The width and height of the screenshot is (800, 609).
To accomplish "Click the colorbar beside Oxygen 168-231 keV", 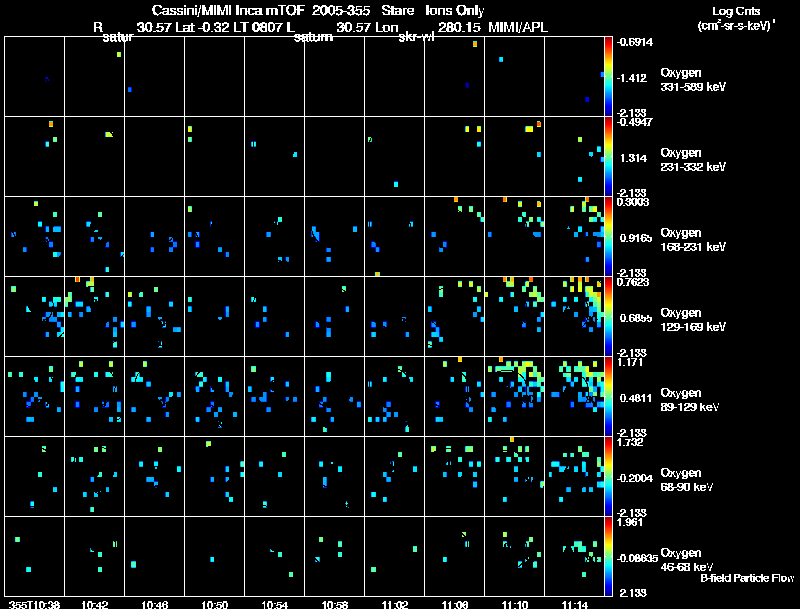I will (x=608, y=237).
